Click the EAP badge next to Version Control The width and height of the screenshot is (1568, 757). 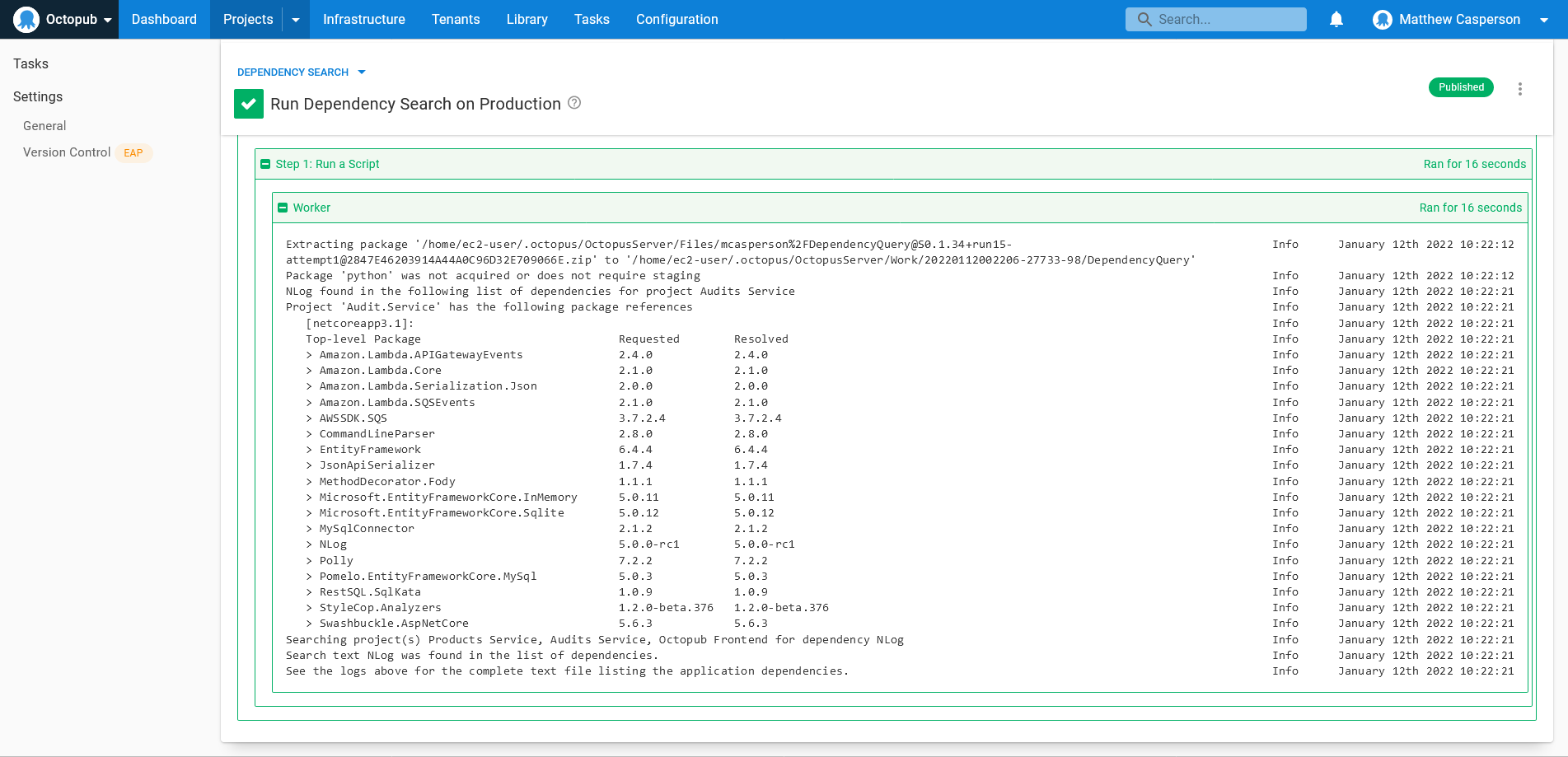coord(133,152)
